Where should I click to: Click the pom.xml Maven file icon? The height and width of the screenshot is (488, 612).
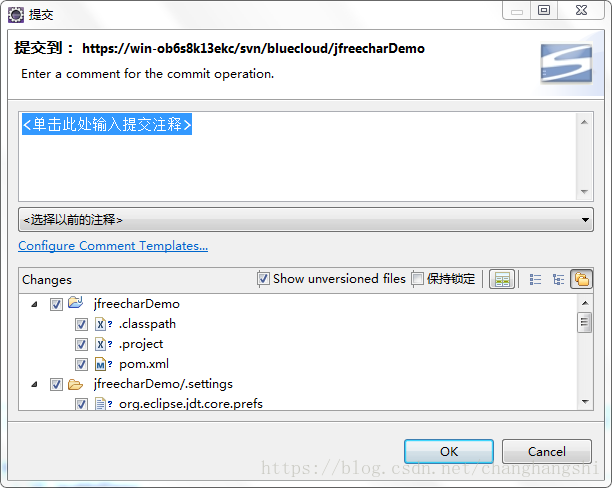click(101, 364)
